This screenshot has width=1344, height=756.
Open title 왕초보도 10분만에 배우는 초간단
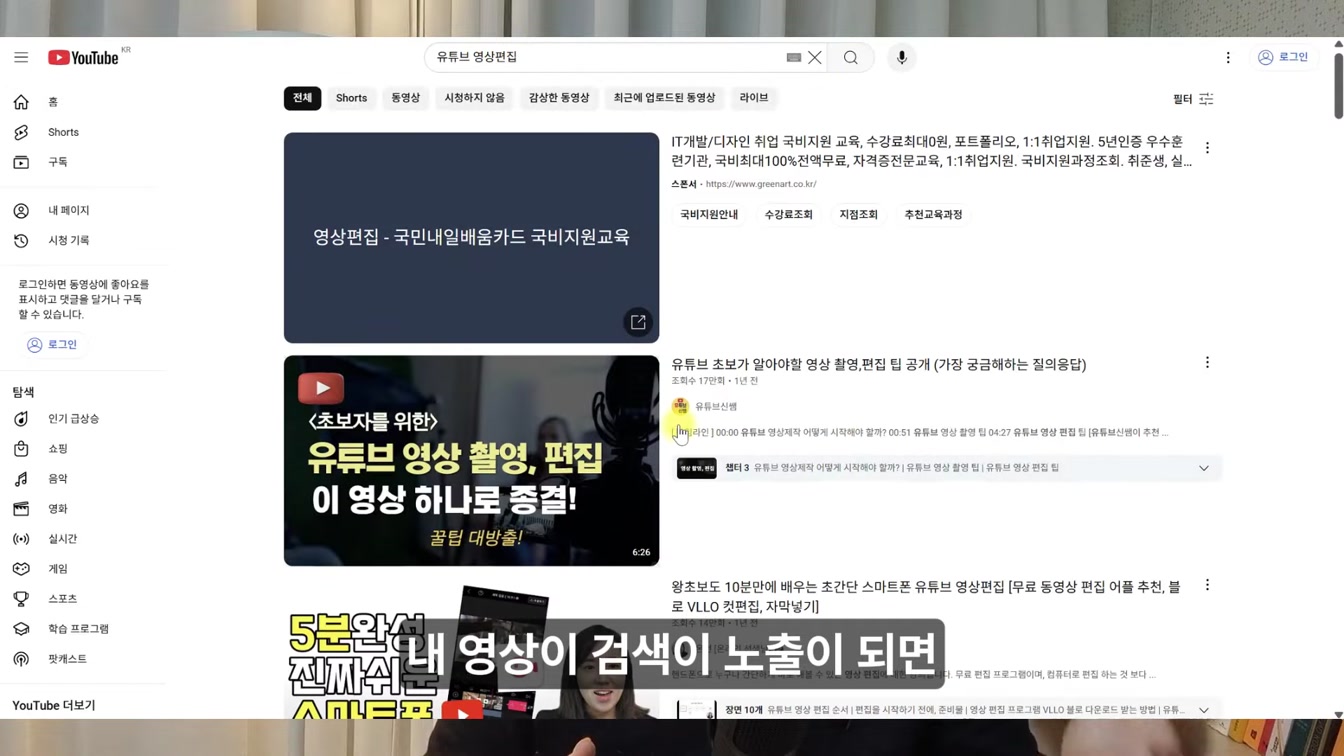tap(925, 597)
